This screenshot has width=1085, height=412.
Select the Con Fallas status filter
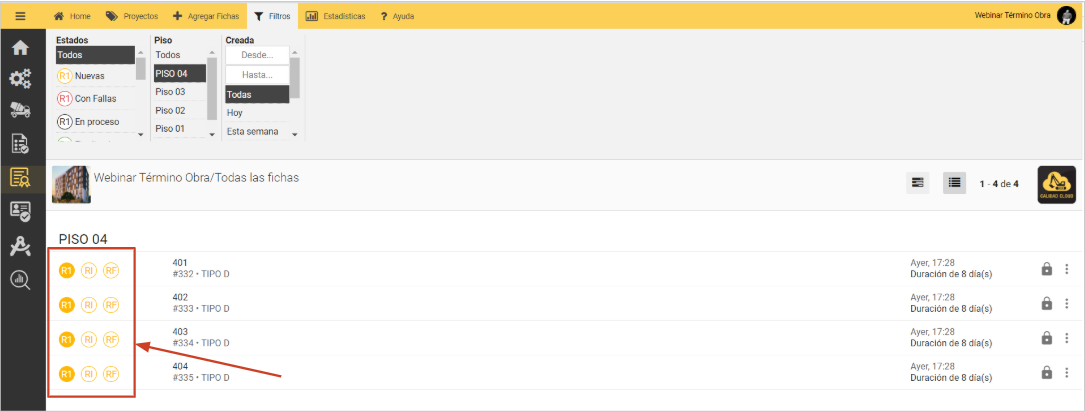point(94,99)
